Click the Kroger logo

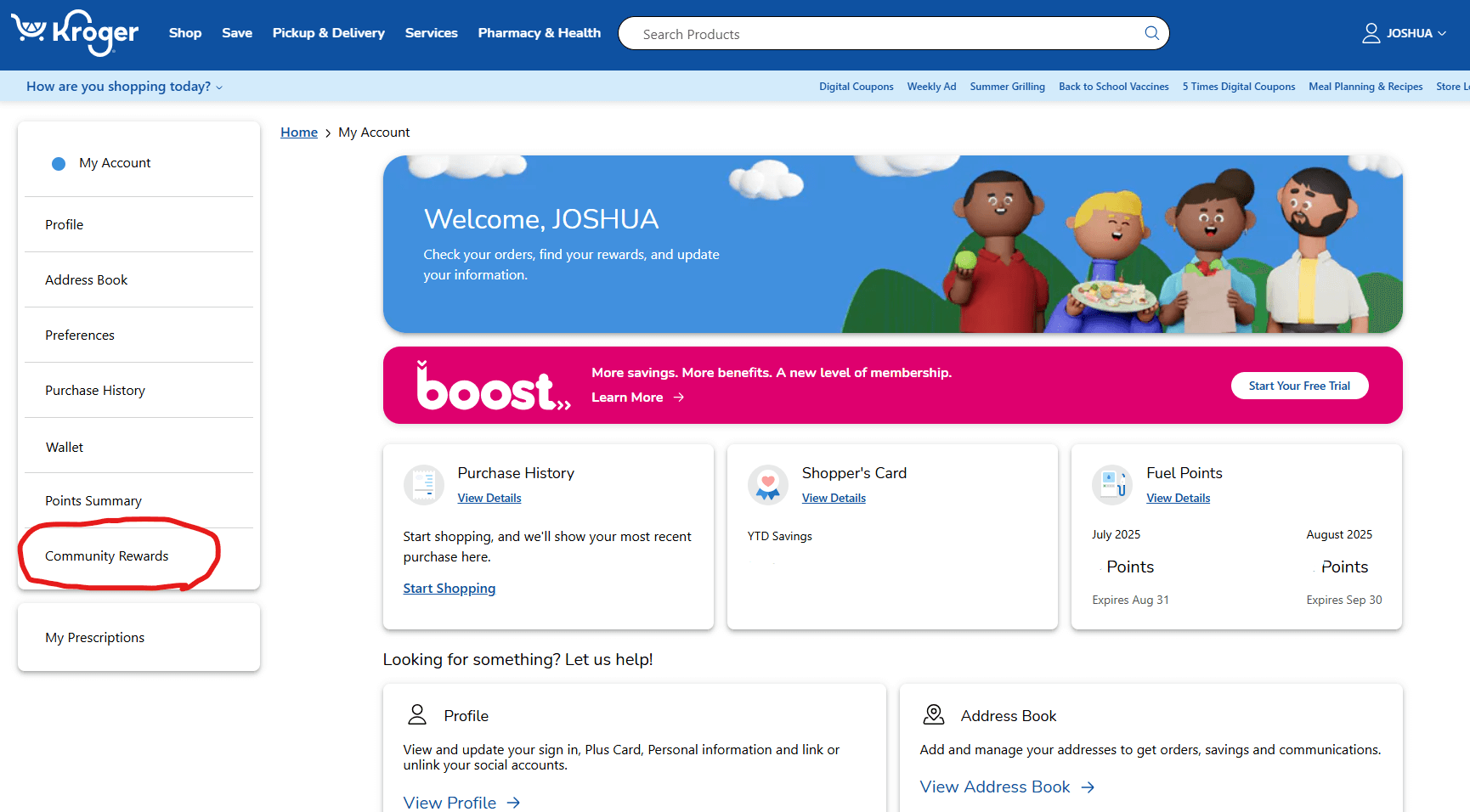coord(75,33)
